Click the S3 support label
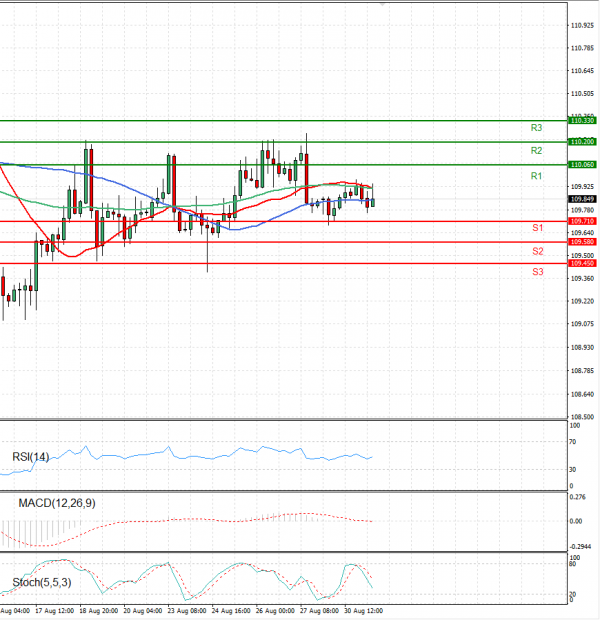Screen dimensions: 600x620 538,272
